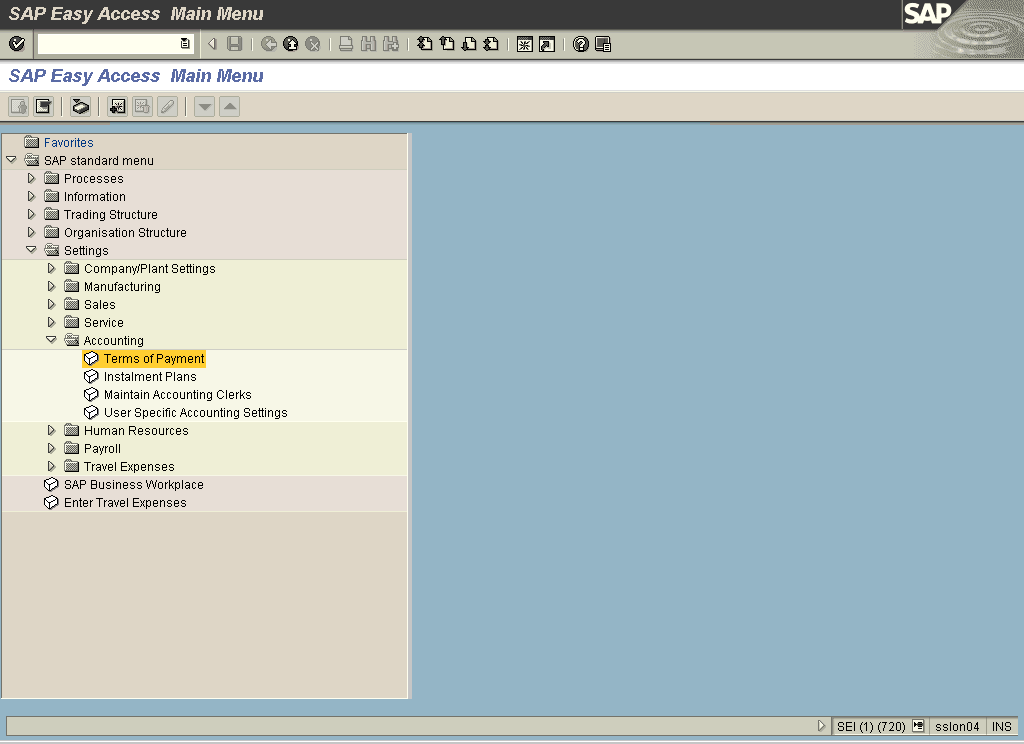The height and width of the screenshot is (744, 1024).
Task: Click the Find binoculars icon
Action: (x=368, y=44)
